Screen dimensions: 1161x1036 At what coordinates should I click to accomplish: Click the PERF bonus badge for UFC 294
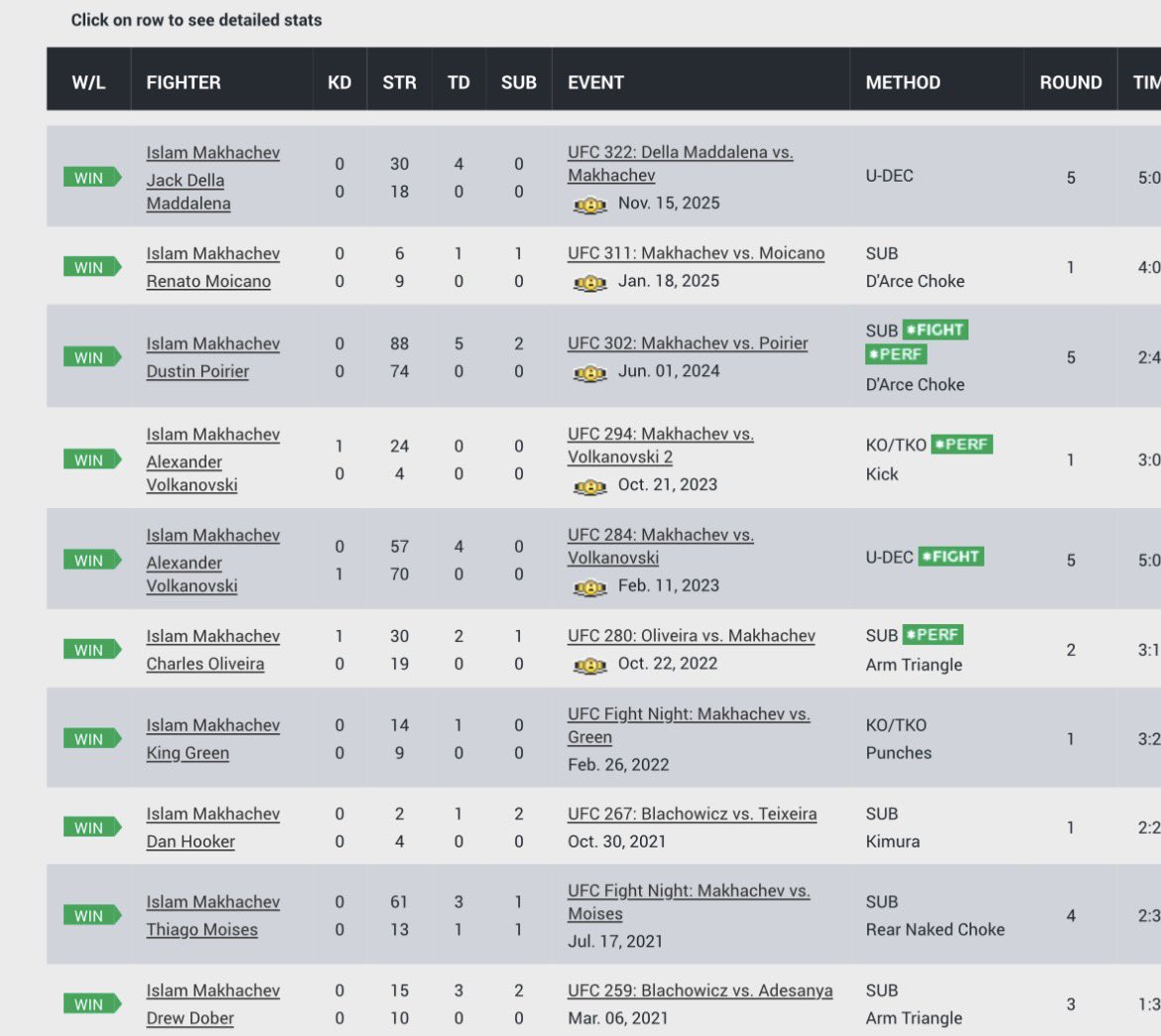click(x=962, y=445)
